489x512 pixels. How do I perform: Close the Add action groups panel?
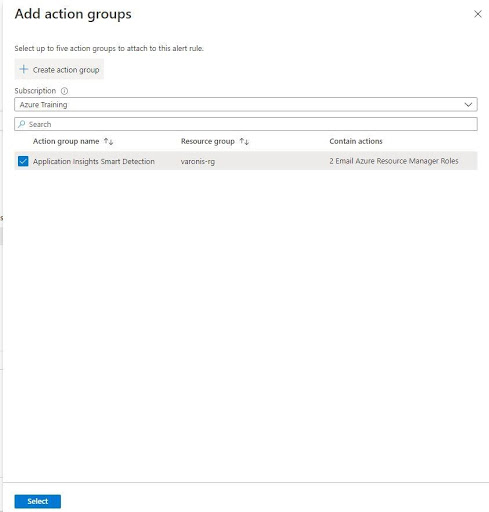478,14
